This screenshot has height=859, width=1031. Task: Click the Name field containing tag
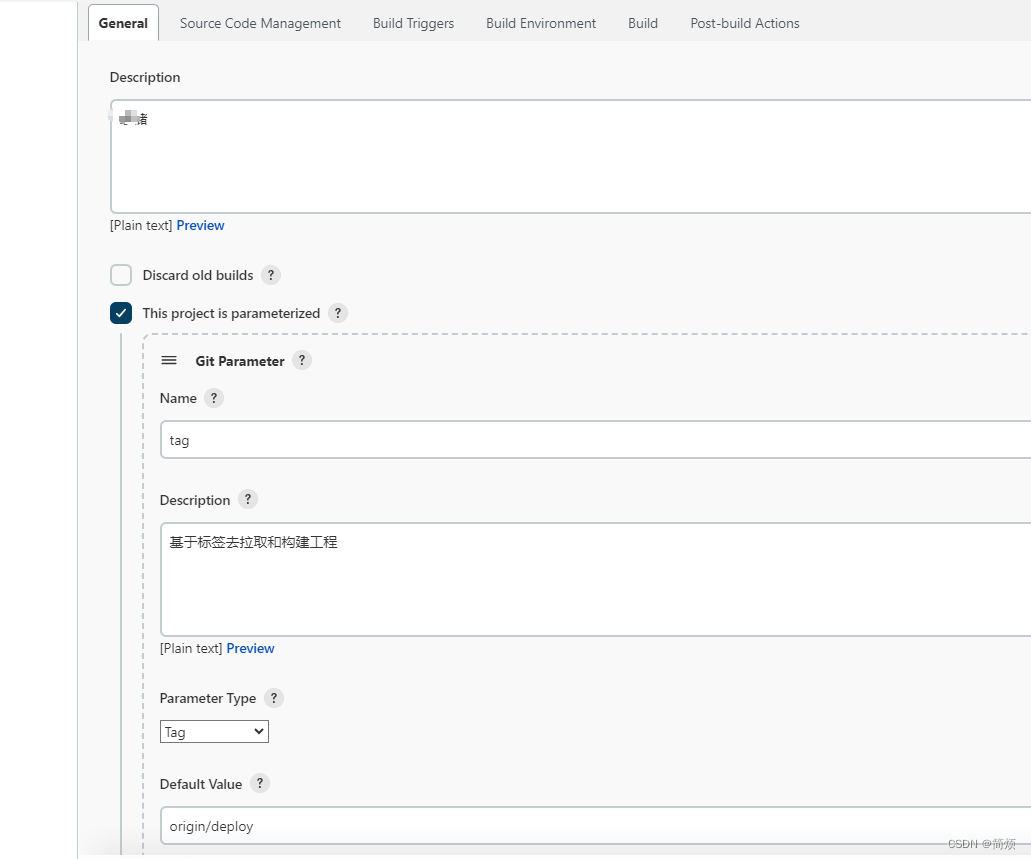pyautogui.click(x=400, y=440)
